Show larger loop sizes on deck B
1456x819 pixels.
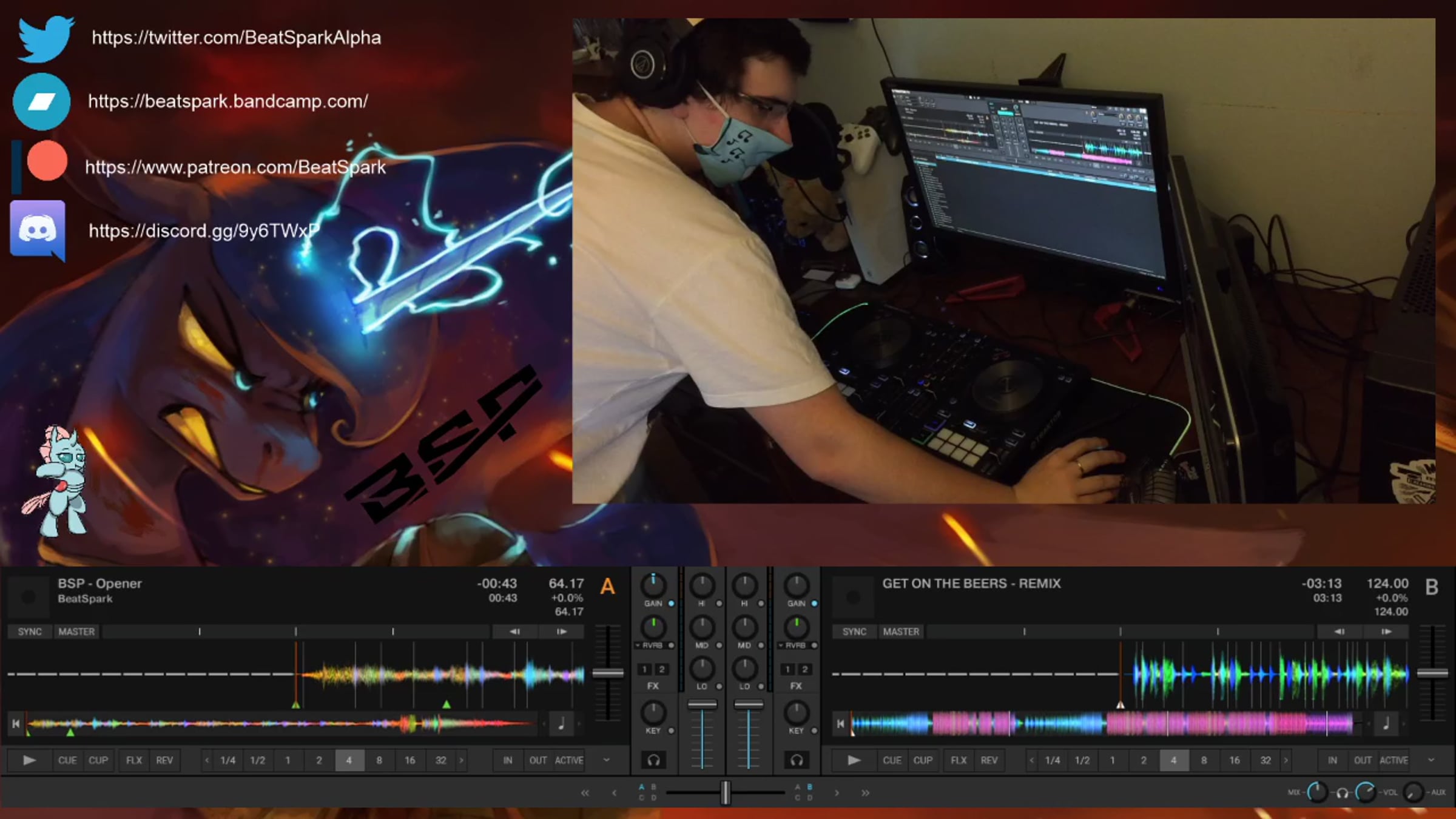point(1286,760)
